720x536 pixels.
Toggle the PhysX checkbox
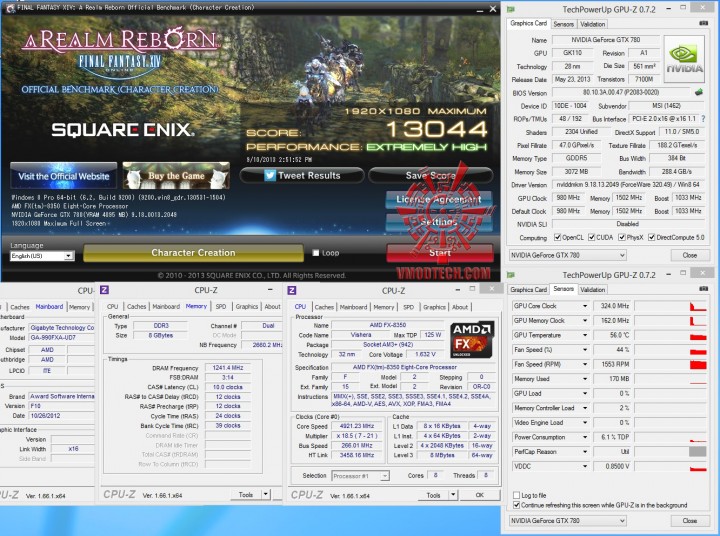click(x=622, y=237)
